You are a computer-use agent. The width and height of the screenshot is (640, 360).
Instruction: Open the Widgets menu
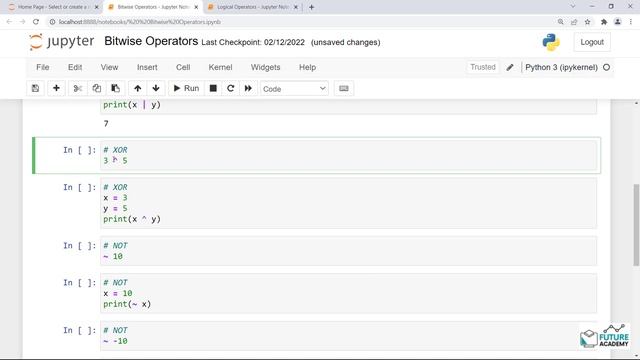point(265,67)
